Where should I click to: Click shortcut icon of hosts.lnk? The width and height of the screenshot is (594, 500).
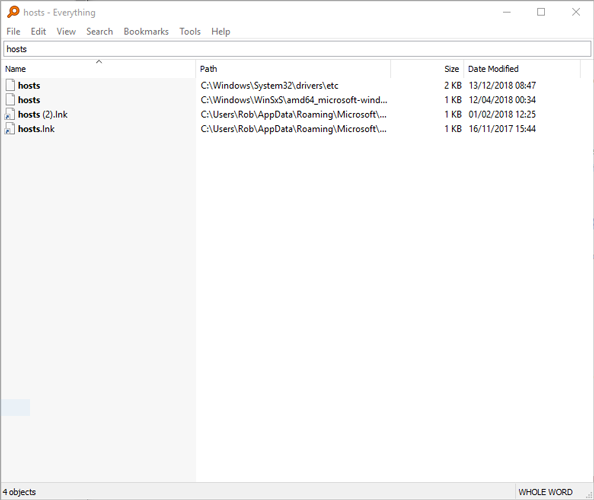[x=10, y=129]
